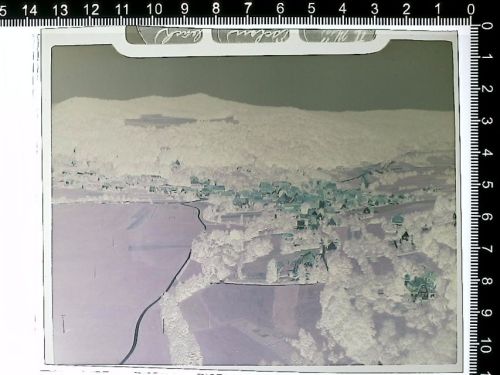The width and height of the screenshot is (500, 375).
Task: Click the 14 mark on the top ruler
Action: (29, 10)
